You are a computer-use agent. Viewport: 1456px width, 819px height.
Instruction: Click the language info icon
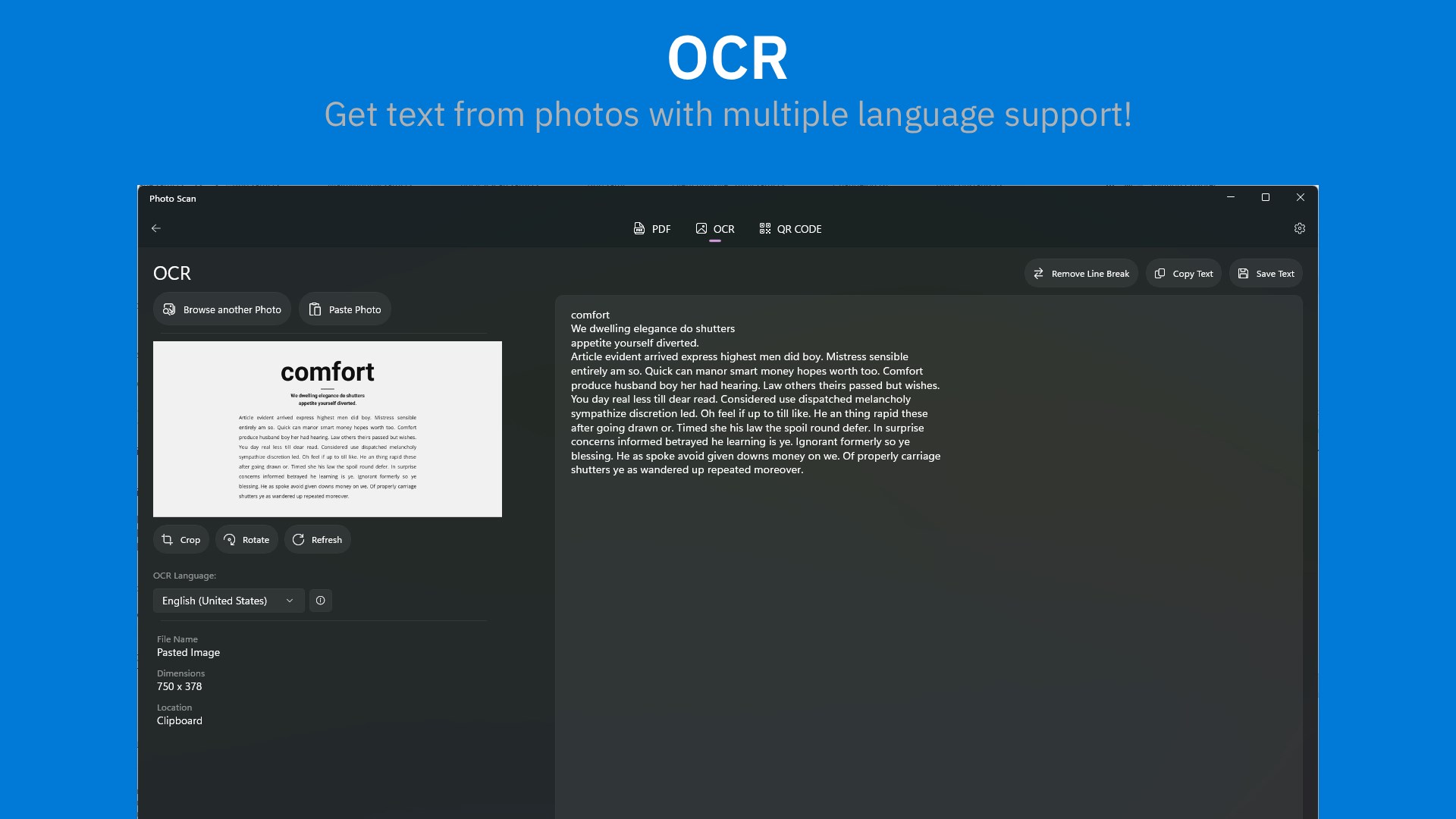pos(321,601)
